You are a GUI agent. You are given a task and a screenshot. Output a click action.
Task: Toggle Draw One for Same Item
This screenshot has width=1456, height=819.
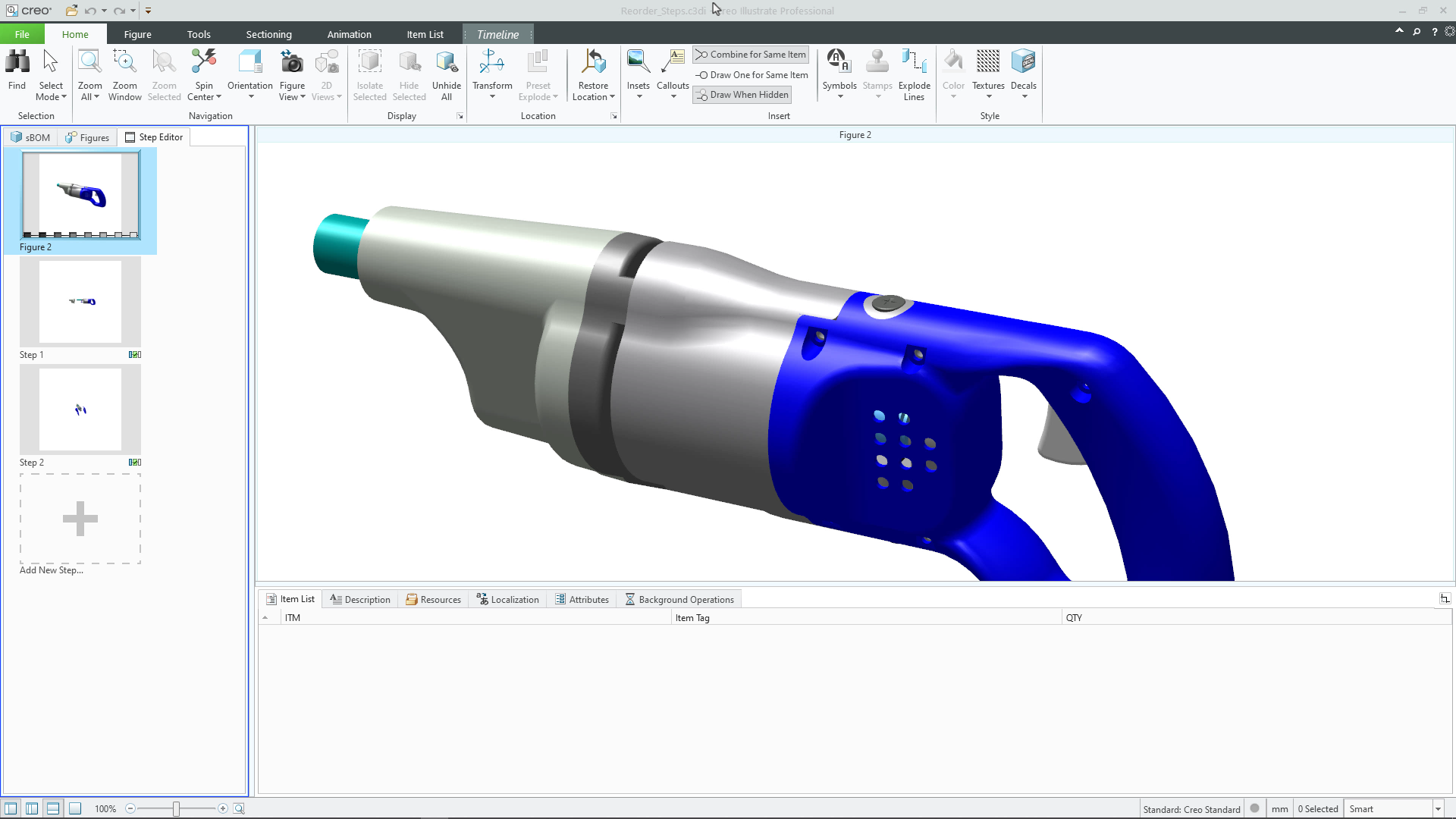751,75
